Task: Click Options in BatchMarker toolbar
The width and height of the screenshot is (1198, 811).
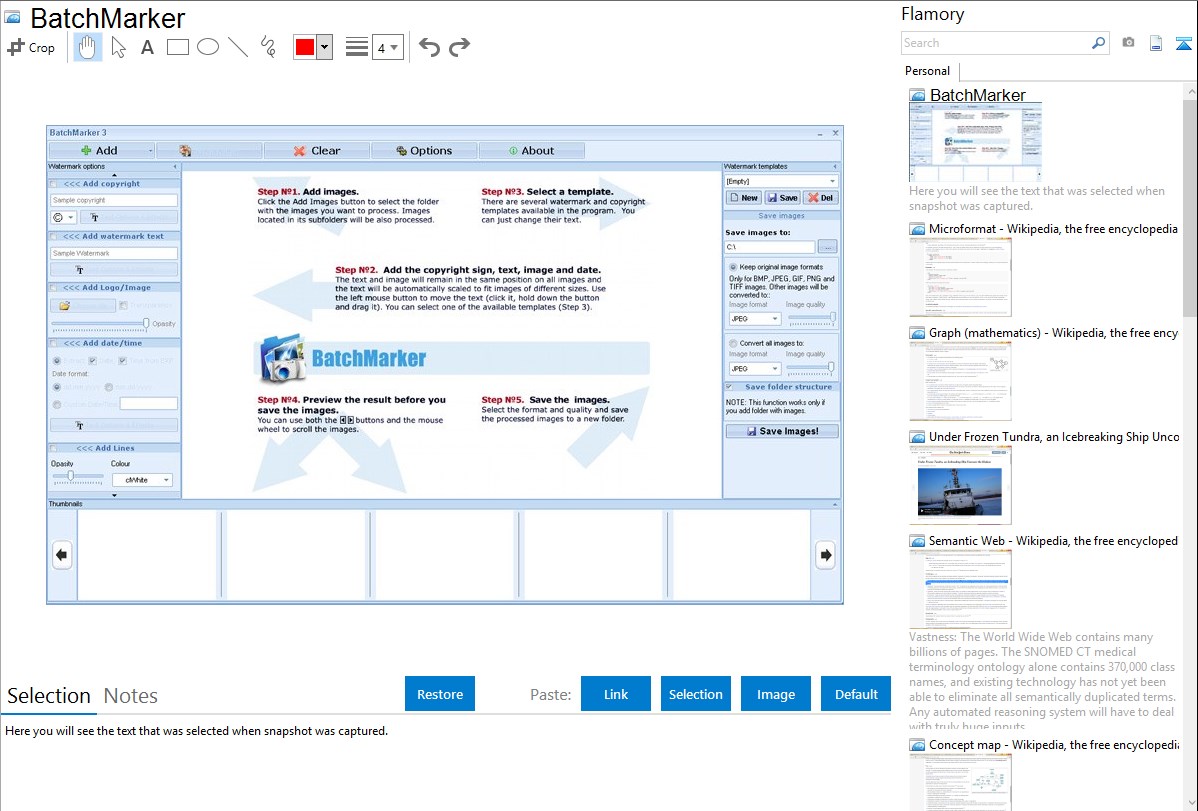Action: [x=424, y=151]
